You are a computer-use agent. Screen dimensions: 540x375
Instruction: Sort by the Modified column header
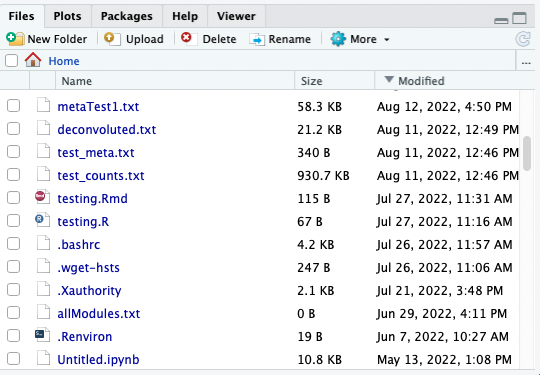[x=421, y=81]
